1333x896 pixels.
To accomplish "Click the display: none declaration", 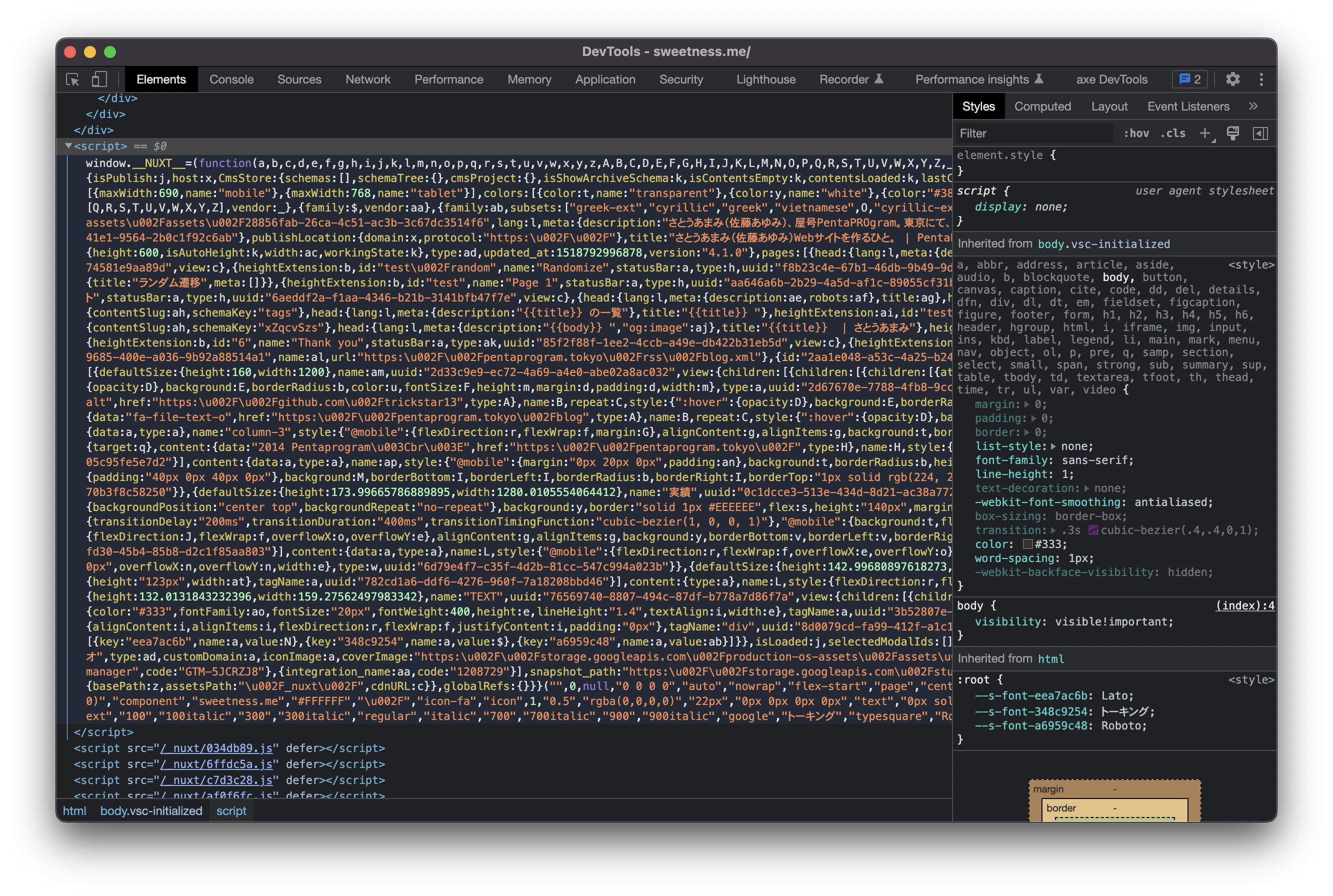I will [1021, 207].
